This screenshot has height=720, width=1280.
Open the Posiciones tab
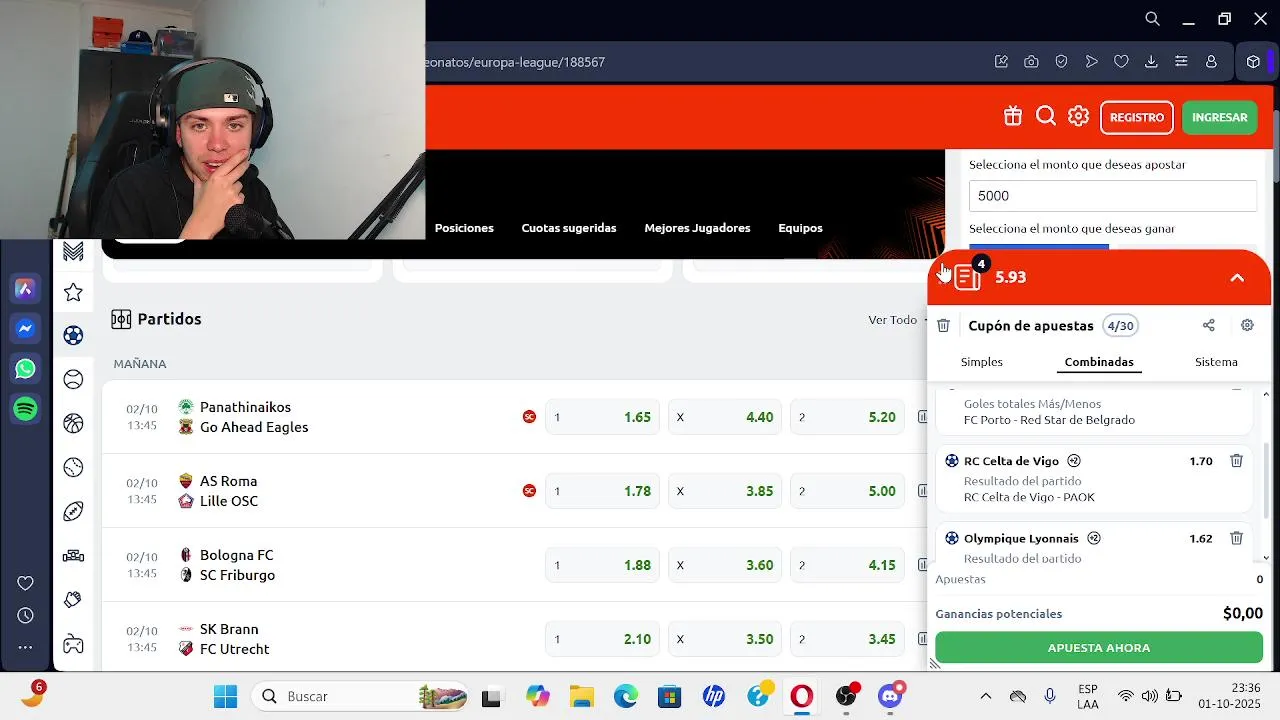(x=464, y=228)
